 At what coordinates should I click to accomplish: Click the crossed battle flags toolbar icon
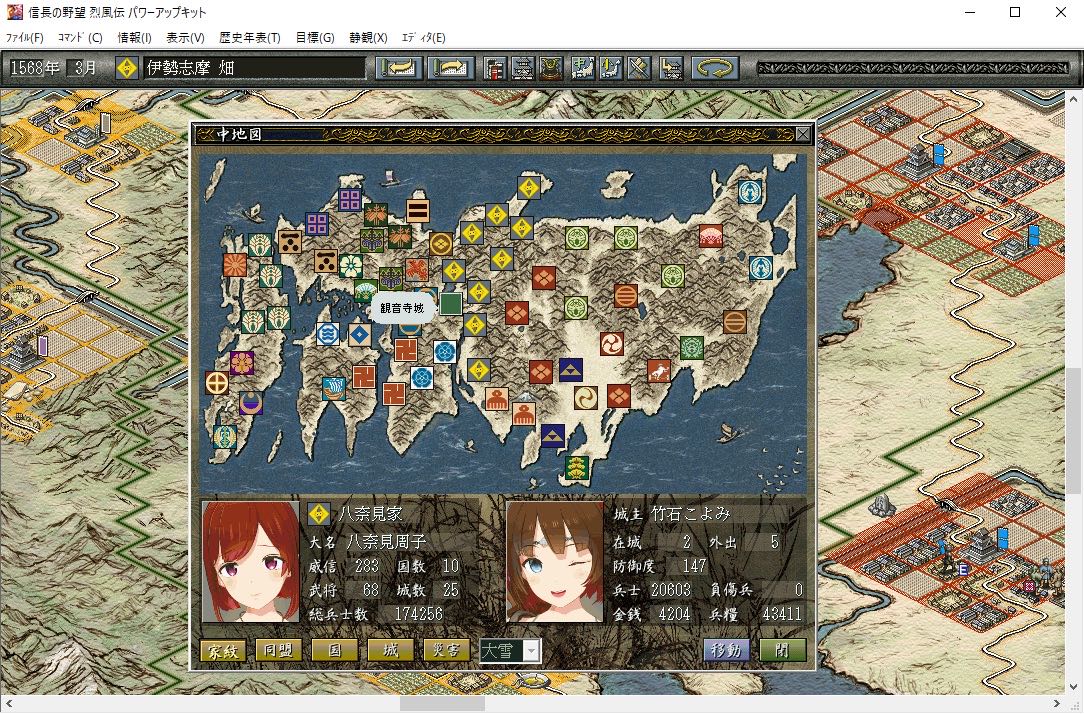point(639,68)
